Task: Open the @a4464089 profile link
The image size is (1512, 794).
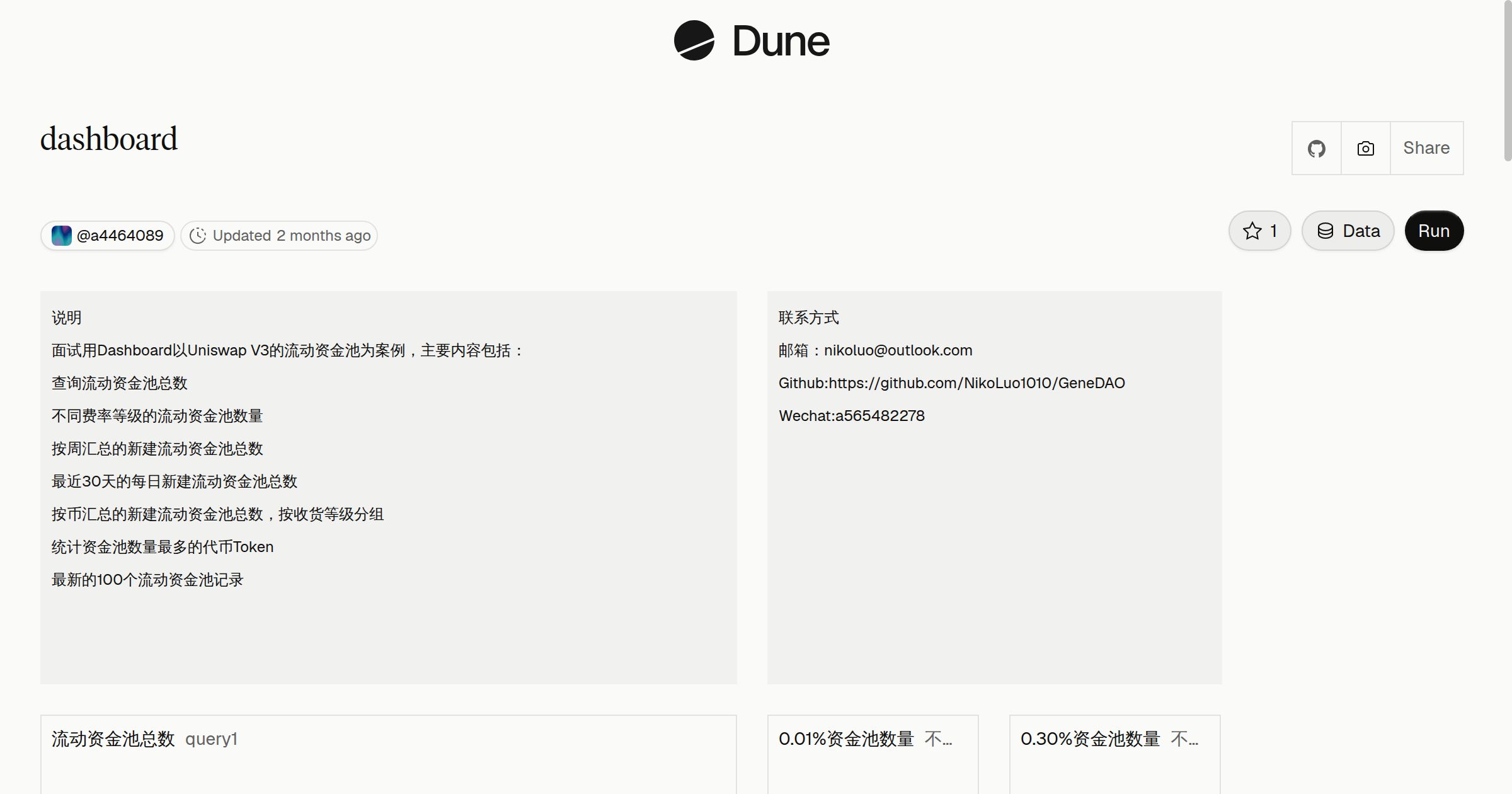Action: coord(108,236)
